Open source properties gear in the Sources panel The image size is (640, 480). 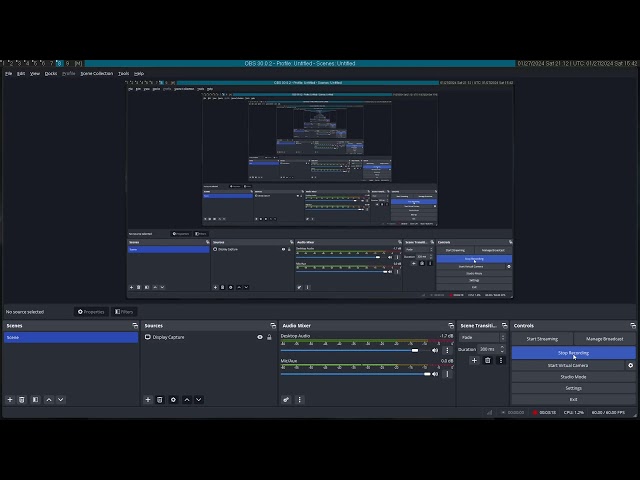(173, 400)
